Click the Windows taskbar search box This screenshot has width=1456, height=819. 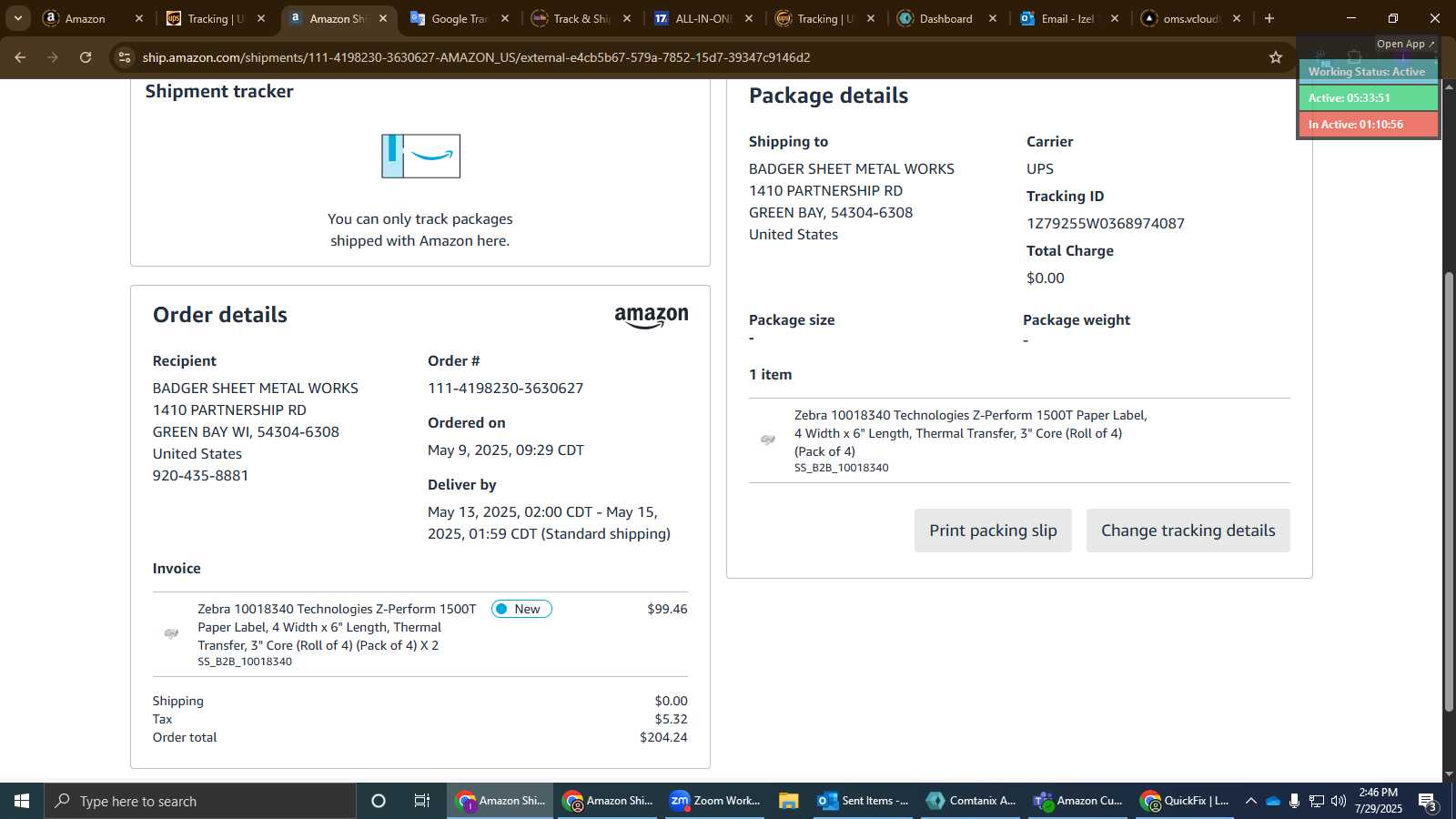(x=200, y=801)
